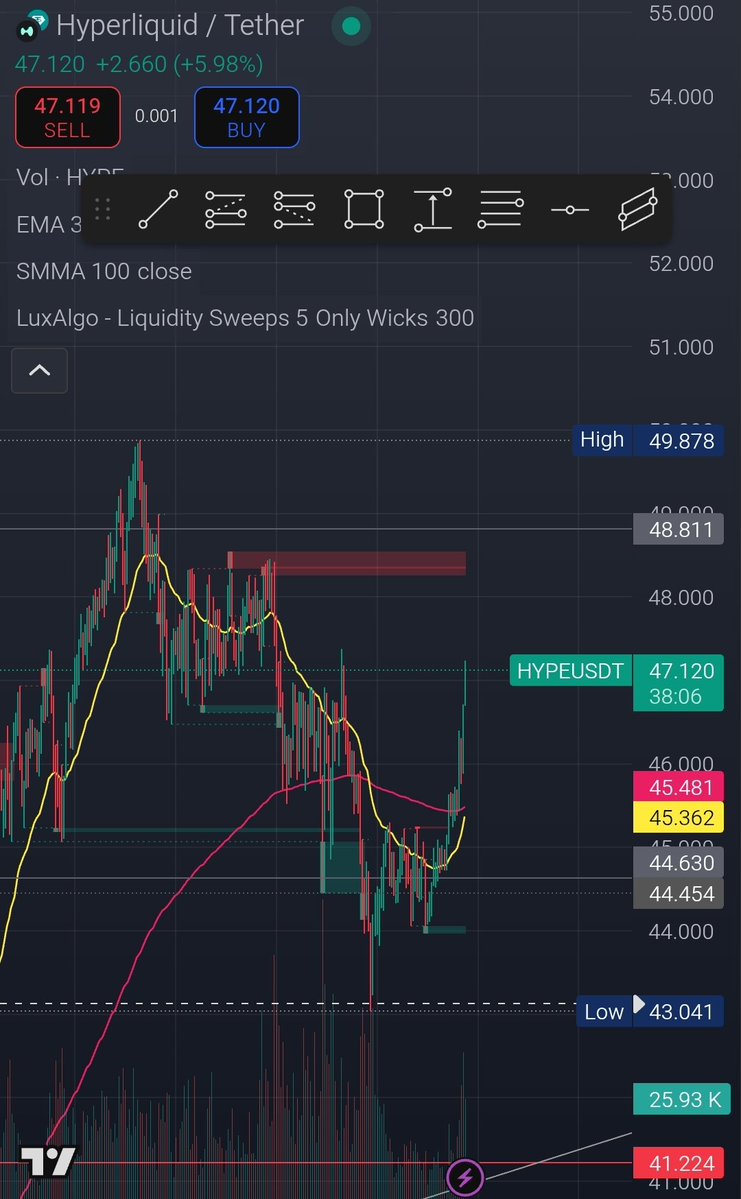This screenshot has height=1199, width=741.
Task: Tap the red 41.224 price label
Action: pyautogui.click(x=678, y=1164)
